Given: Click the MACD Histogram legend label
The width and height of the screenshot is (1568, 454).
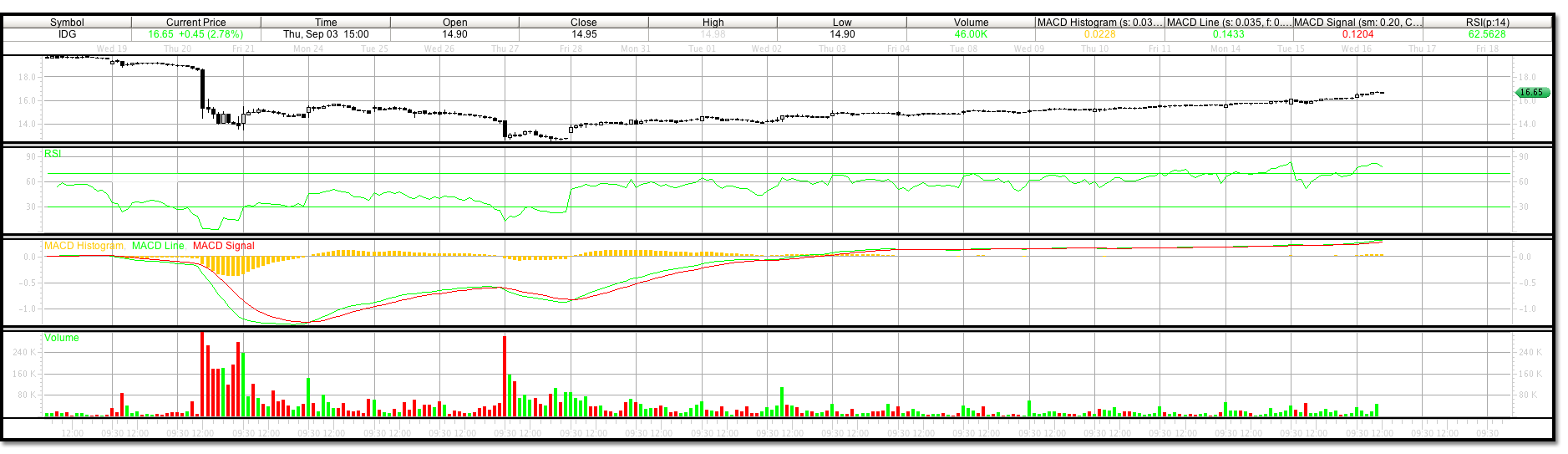Looking at the screenshot, I should pos(84,246).
